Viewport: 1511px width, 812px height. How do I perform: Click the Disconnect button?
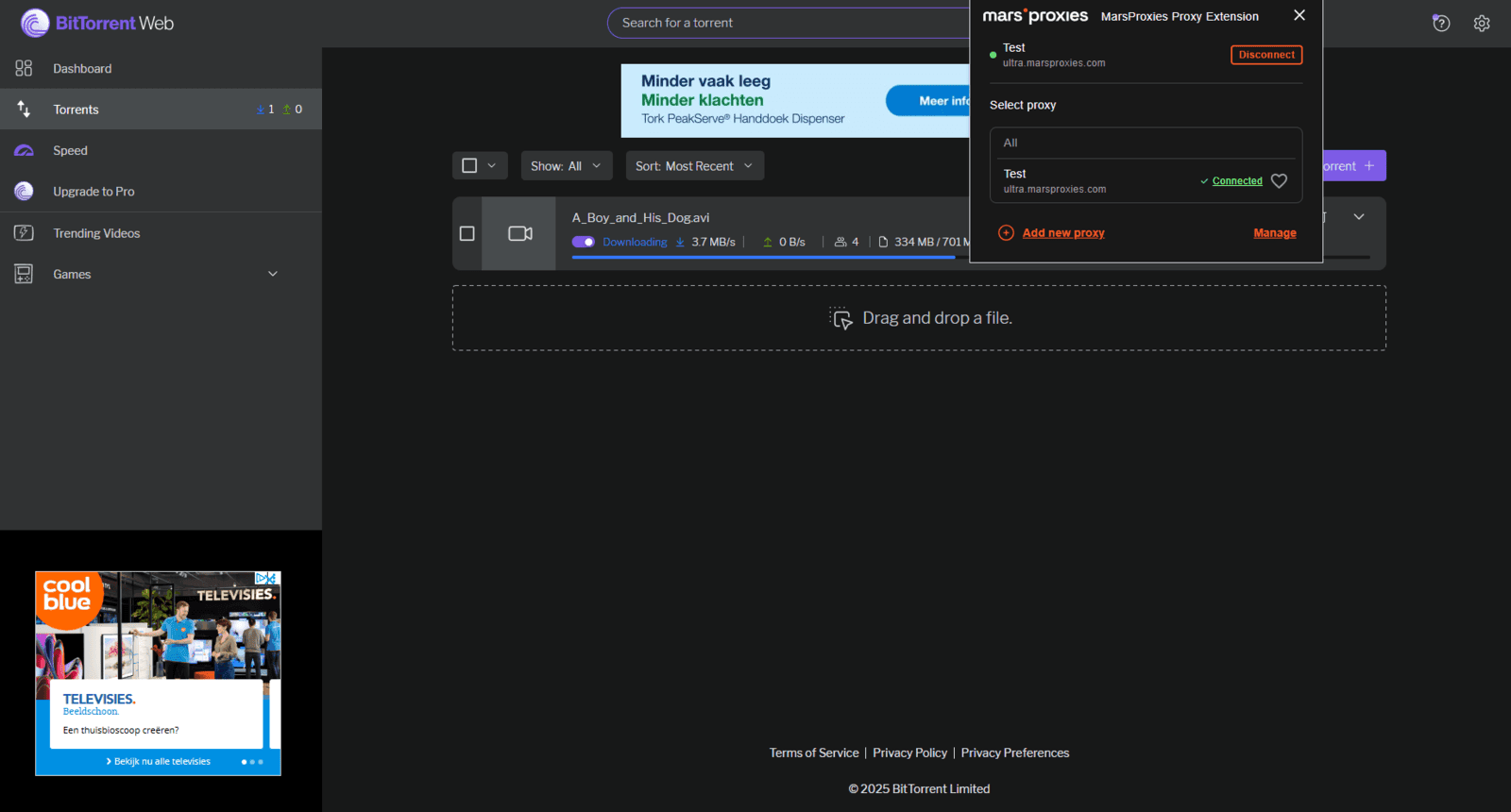click(1266, 55)
